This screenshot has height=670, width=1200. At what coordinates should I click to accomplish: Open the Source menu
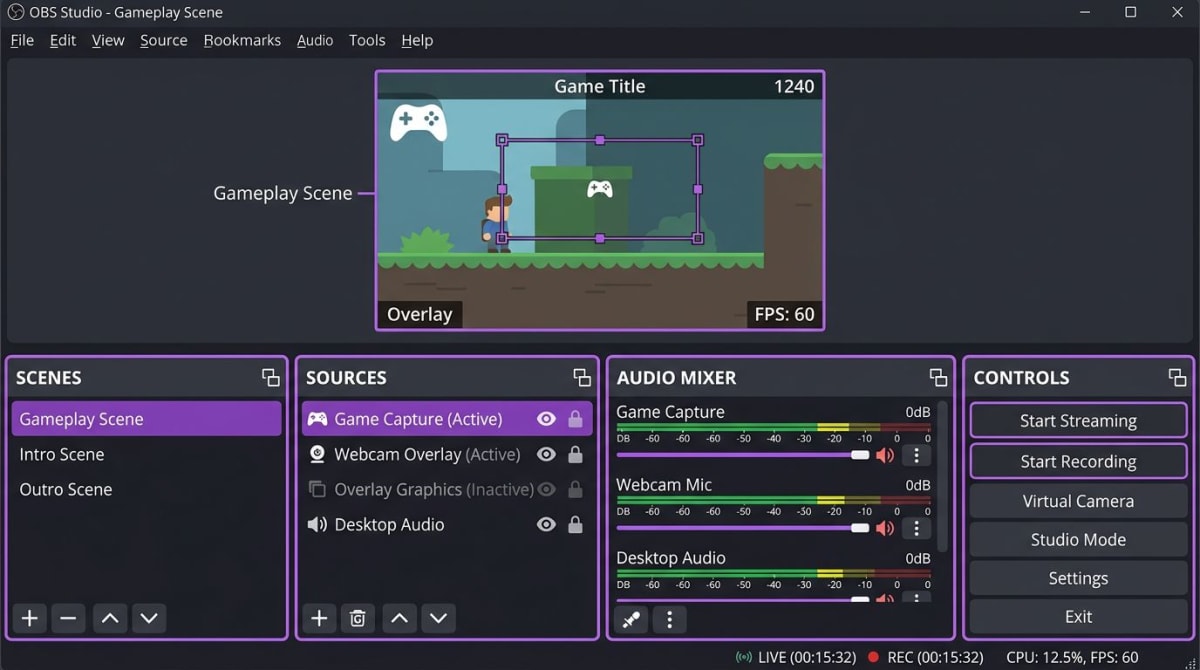tap(164, 40)
